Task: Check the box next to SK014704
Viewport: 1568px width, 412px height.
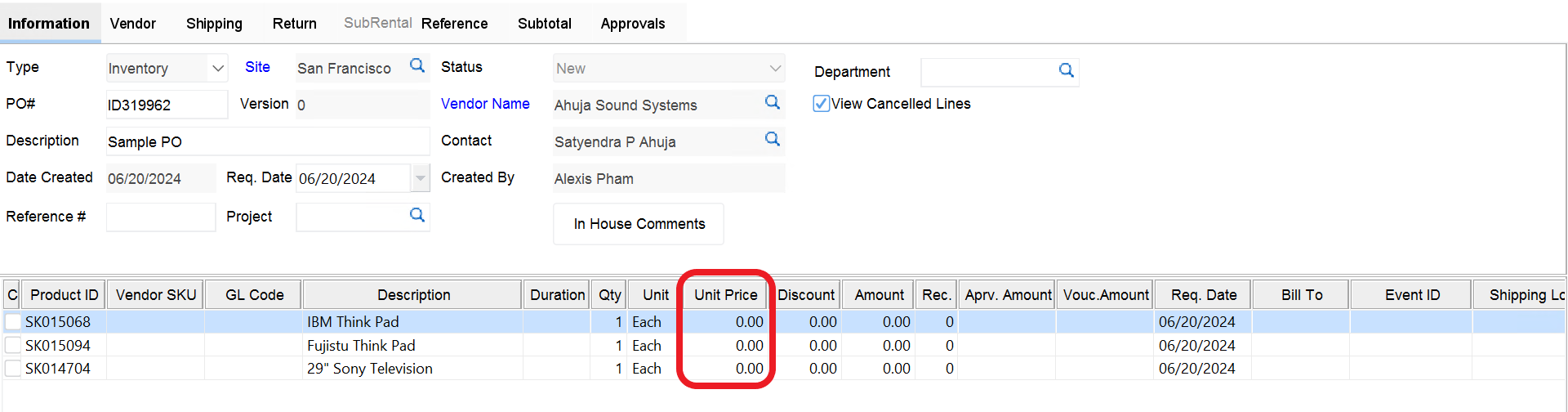Action: pos(13,369)
